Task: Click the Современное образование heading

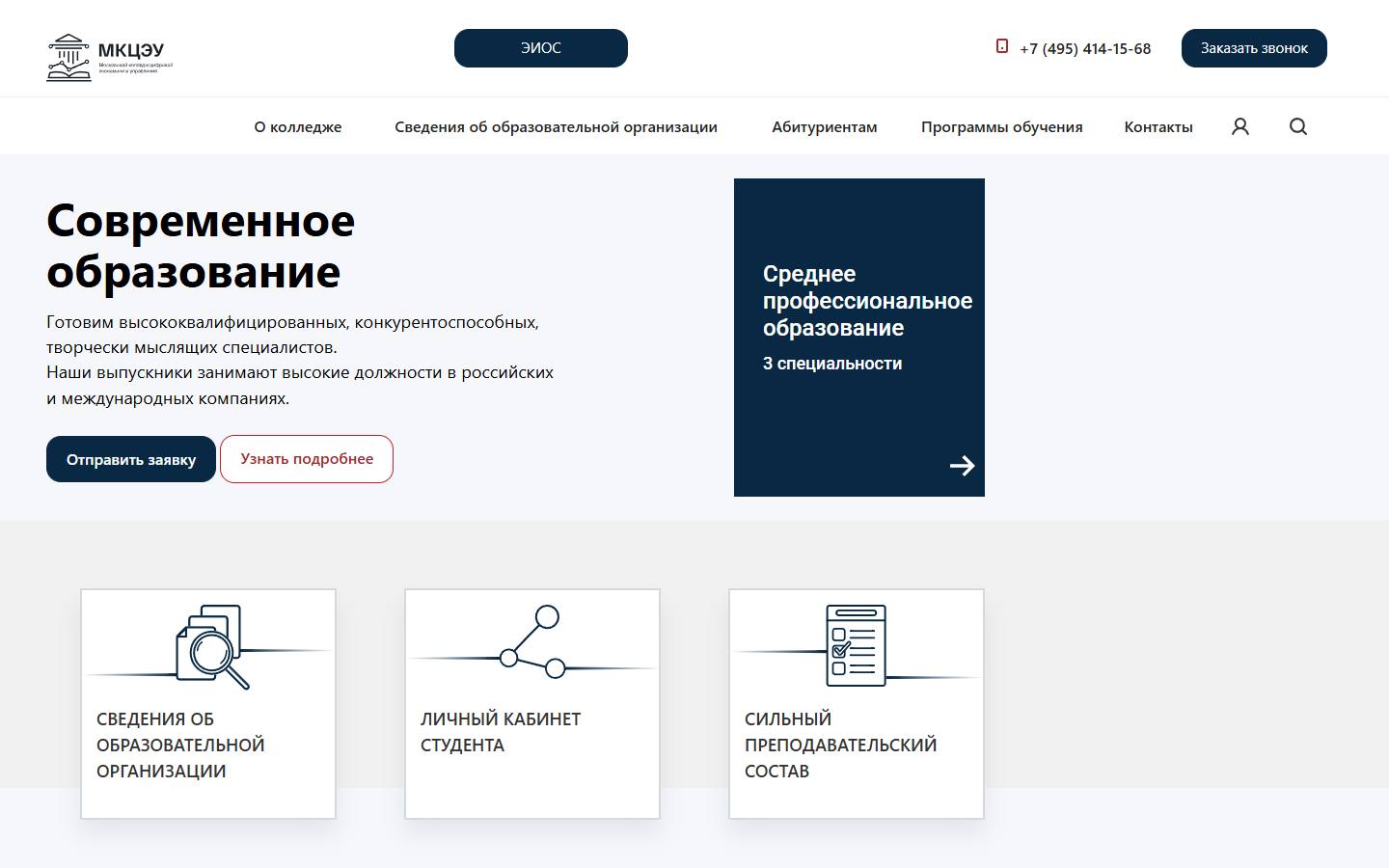Action: tap(201, 246)
